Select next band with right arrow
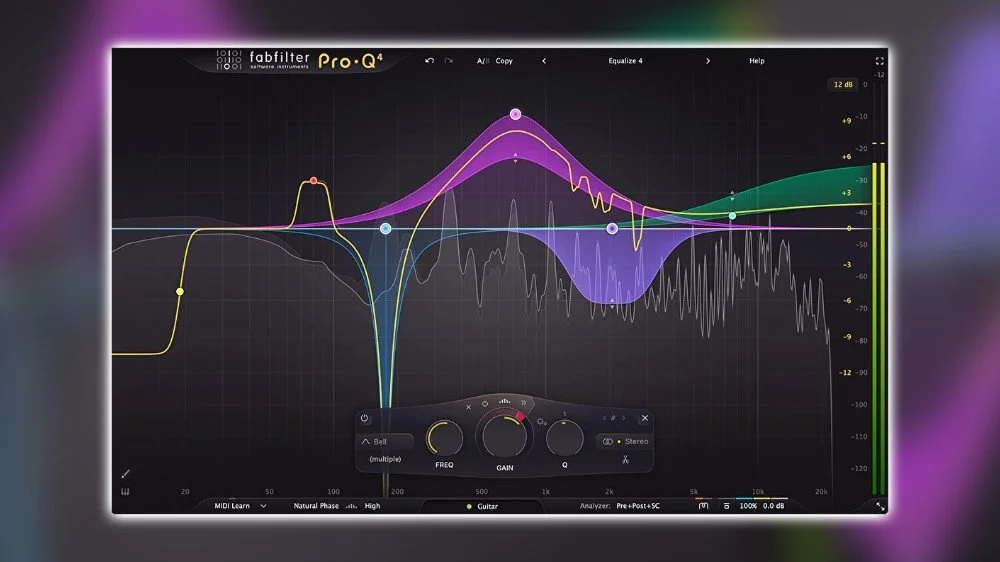The image size is (1000, 562). pyautogui.click(x=623, y=418)
